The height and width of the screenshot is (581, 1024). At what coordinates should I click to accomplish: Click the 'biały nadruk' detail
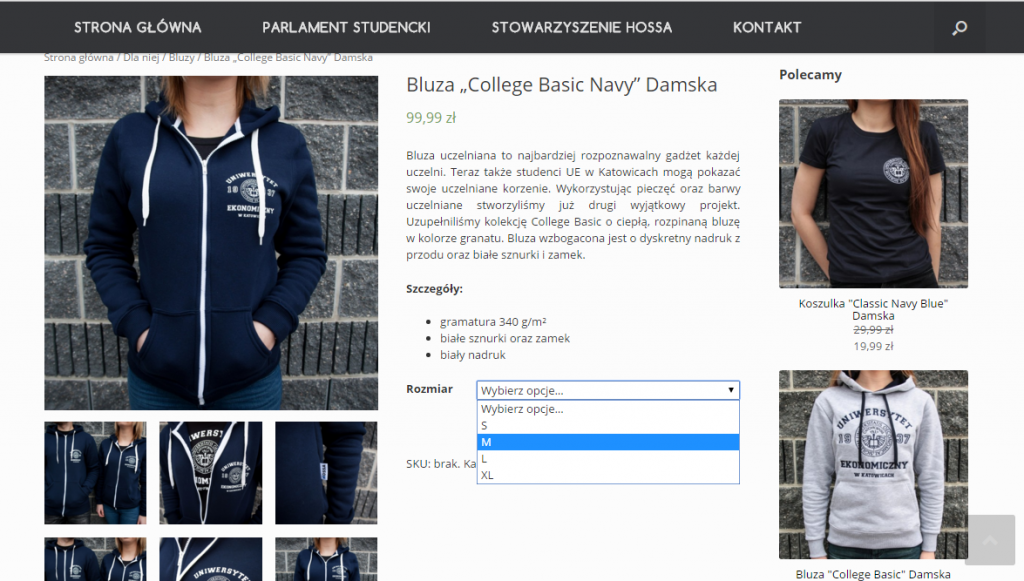pyautogui.click(x=473, y=355)
